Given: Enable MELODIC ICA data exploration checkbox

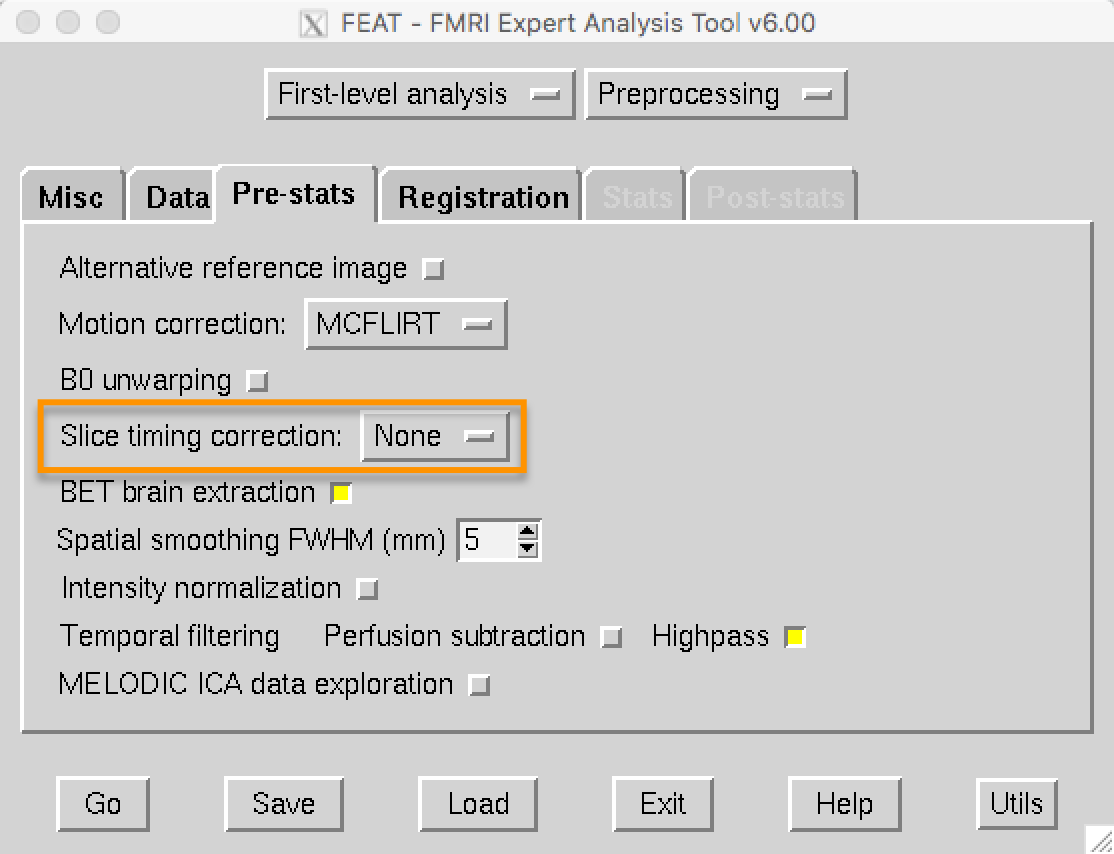Looking at the screenshot, I should (x=480, y=685).
